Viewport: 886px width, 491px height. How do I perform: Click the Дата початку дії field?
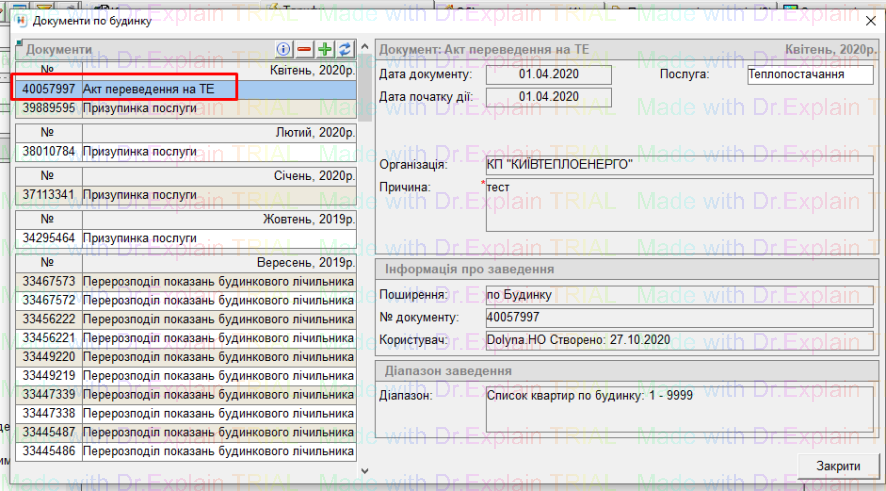pyautogui.click(x=548, y=97)
